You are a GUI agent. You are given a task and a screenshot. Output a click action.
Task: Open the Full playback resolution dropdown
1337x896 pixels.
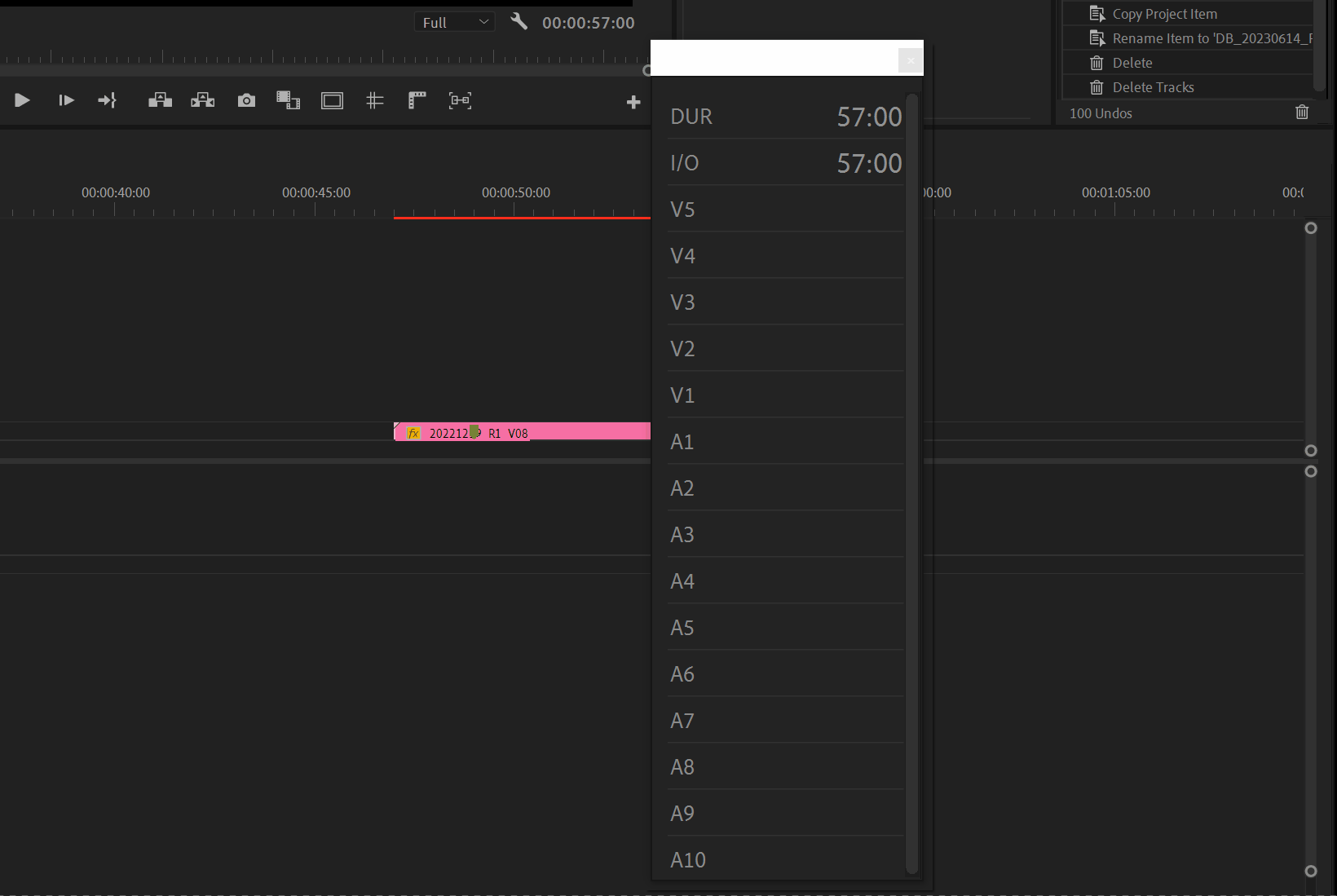pos(454,22)
